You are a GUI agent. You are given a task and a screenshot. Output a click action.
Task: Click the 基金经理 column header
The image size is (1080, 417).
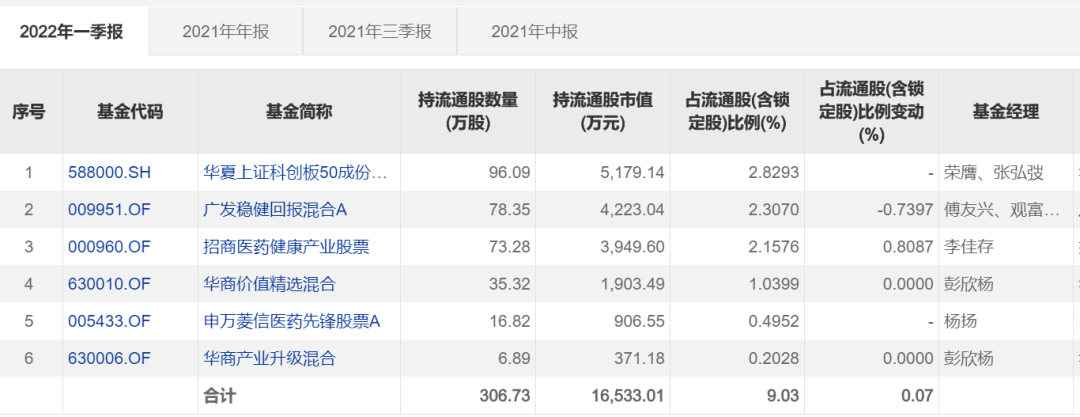point(1006,112)
